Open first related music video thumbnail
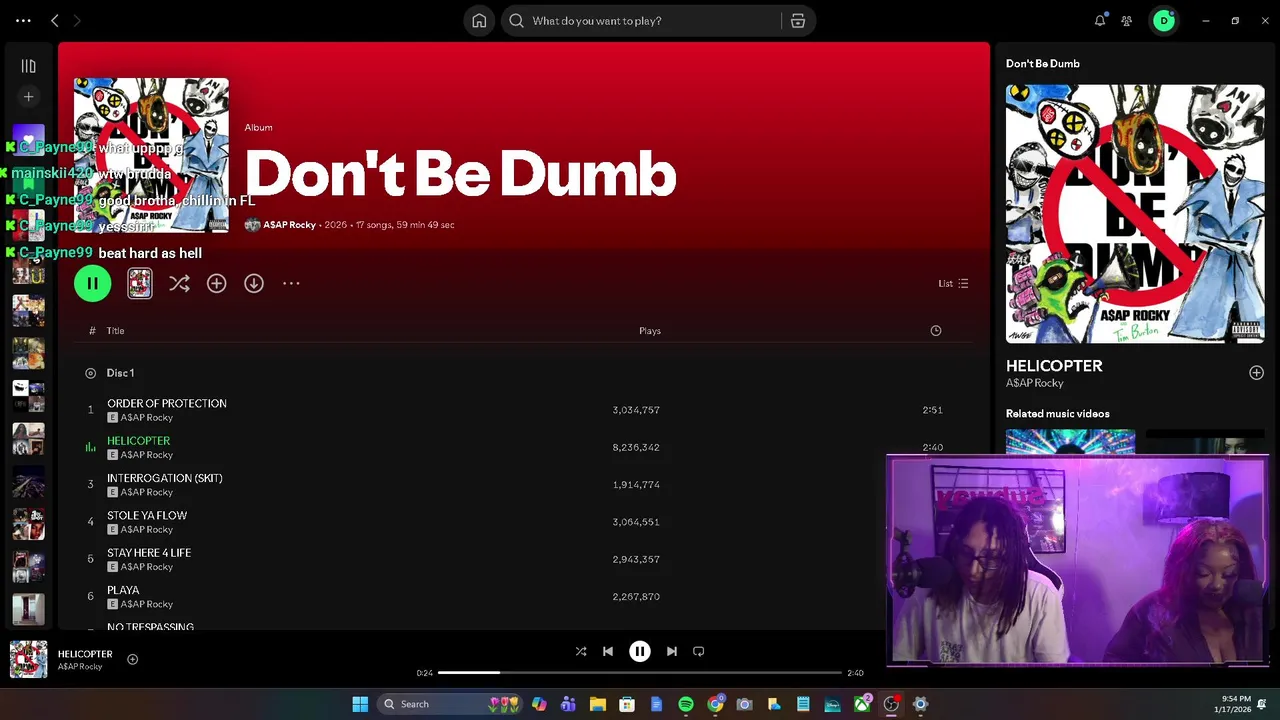This screenshot has width=1280, height=720. click(1070, 441)
